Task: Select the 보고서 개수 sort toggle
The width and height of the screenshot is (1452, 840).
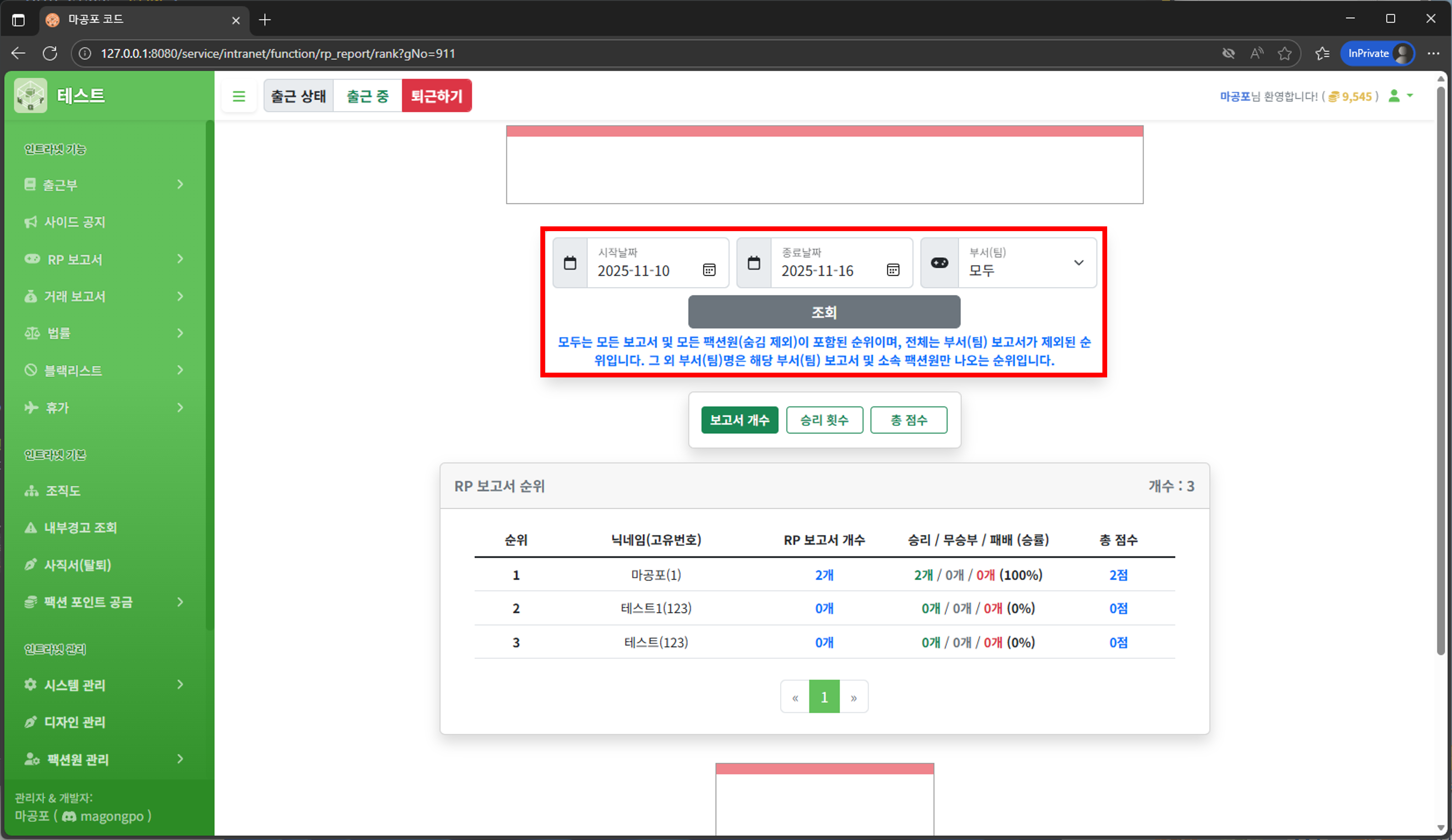Action: point(739,420)
